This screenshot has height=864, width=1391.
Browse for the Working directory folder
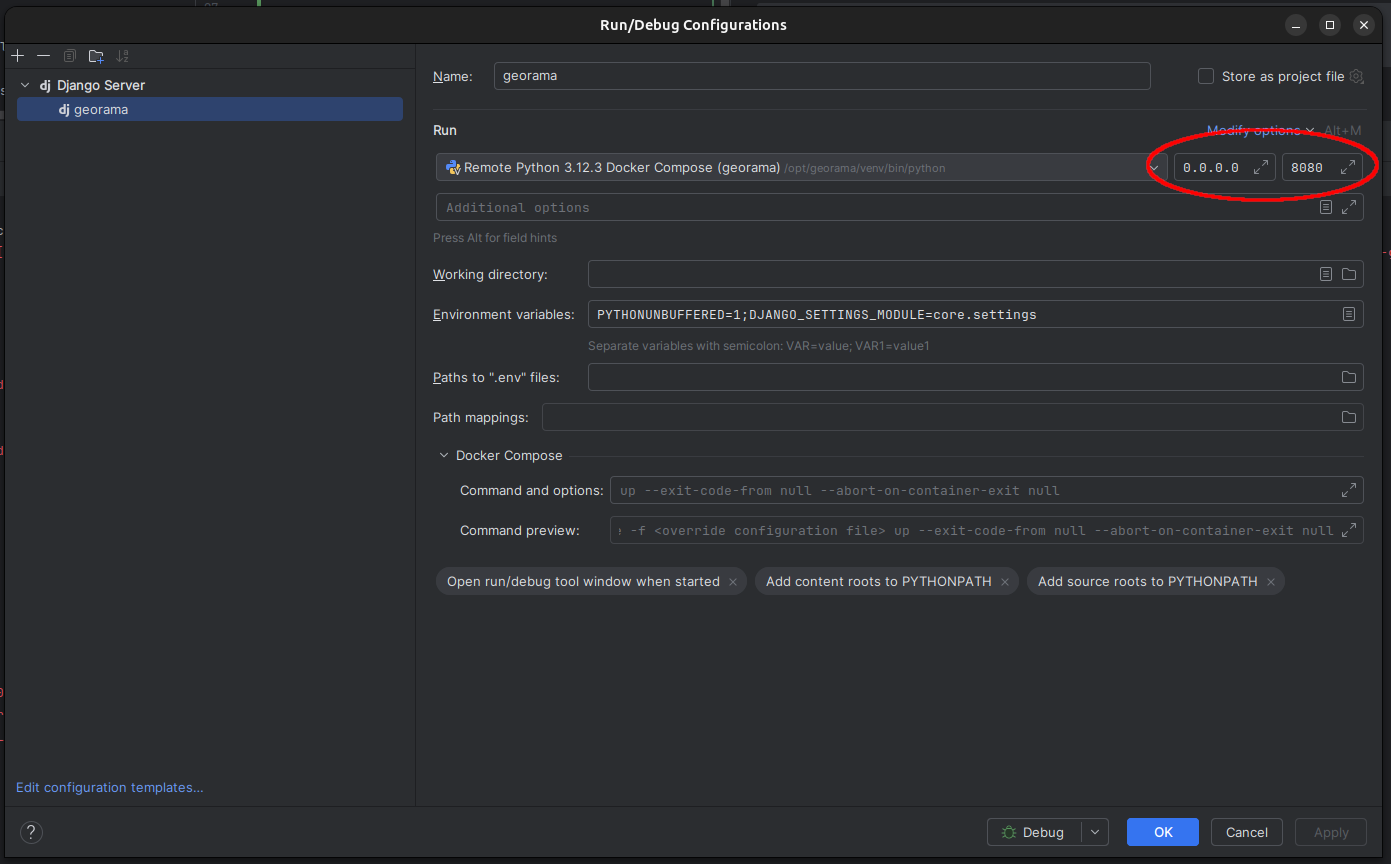(x=1349, y=274)
